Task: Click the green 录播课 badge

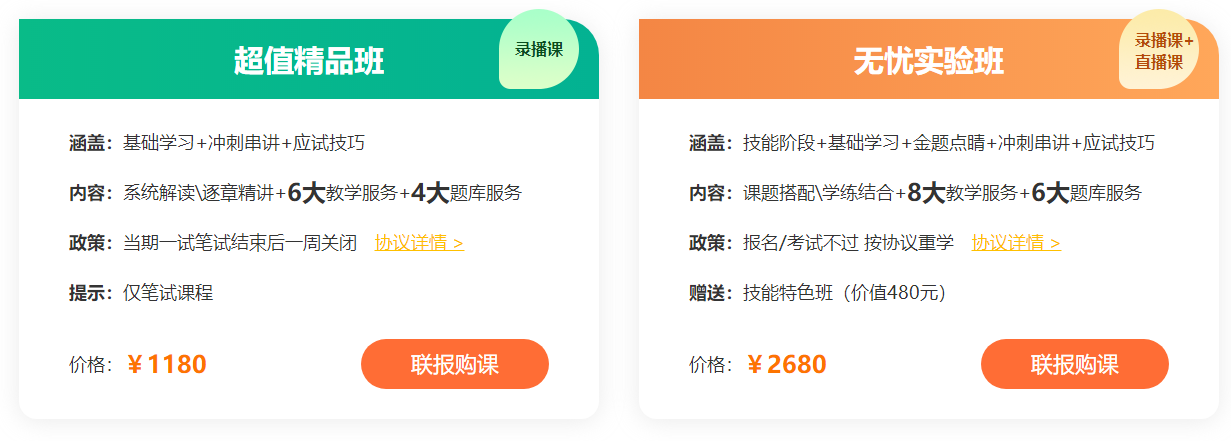Action: pyautogui.click(x=539, y=49)
